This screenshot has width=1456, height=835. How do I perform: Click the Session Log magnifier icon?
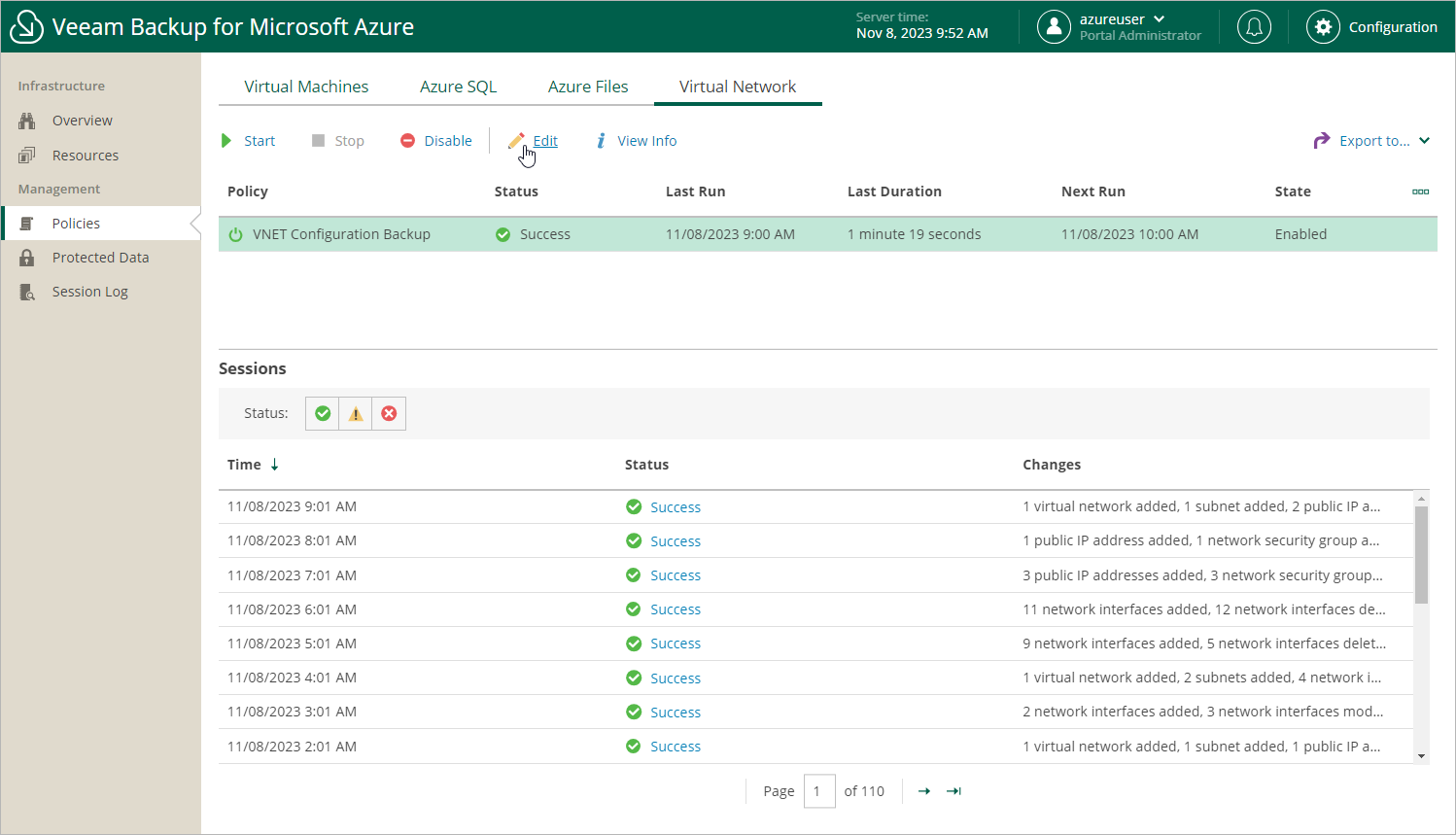click(x=27, y=292)
